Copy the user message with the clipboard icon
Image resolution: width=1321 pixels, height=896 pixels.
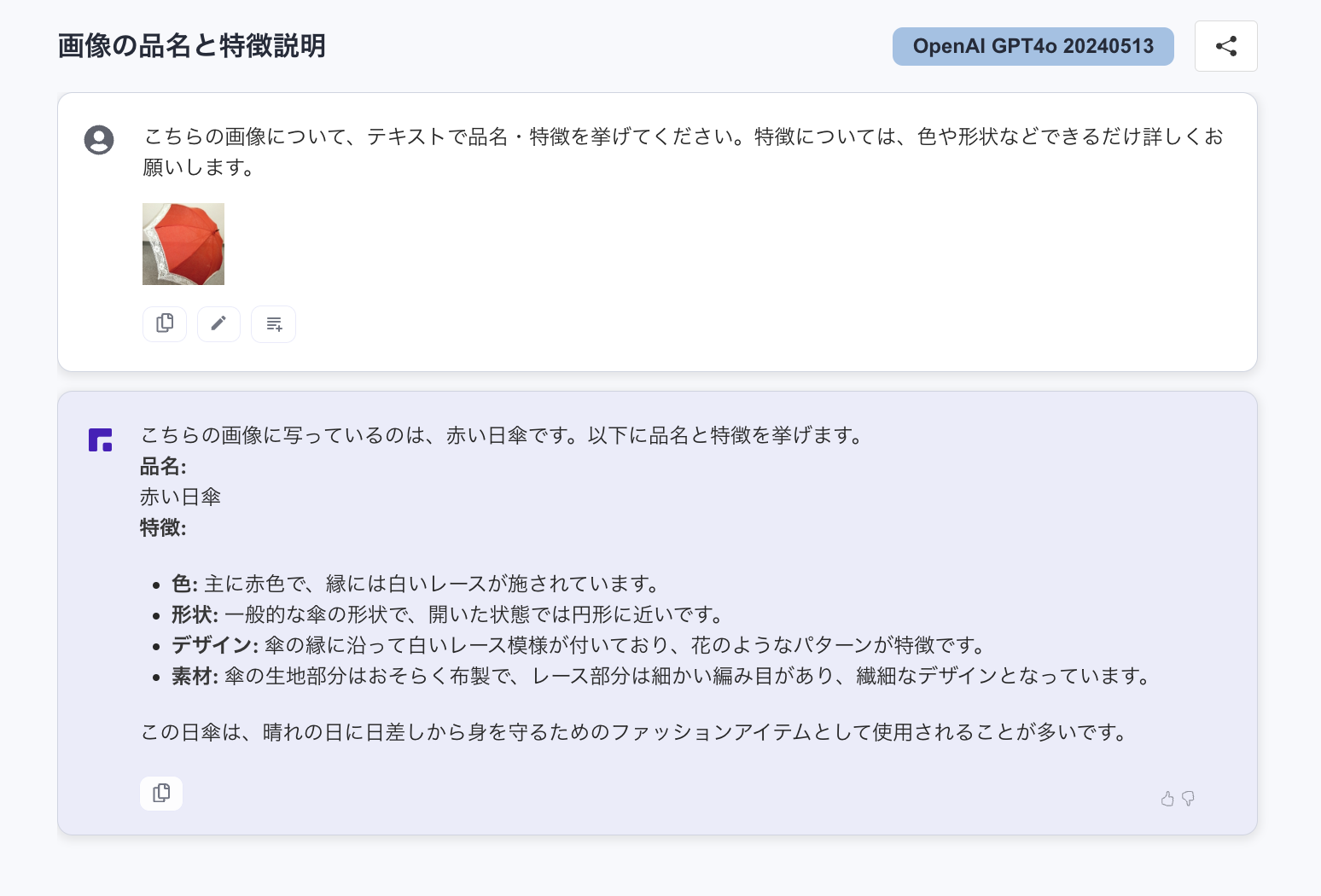pos(165,323)
